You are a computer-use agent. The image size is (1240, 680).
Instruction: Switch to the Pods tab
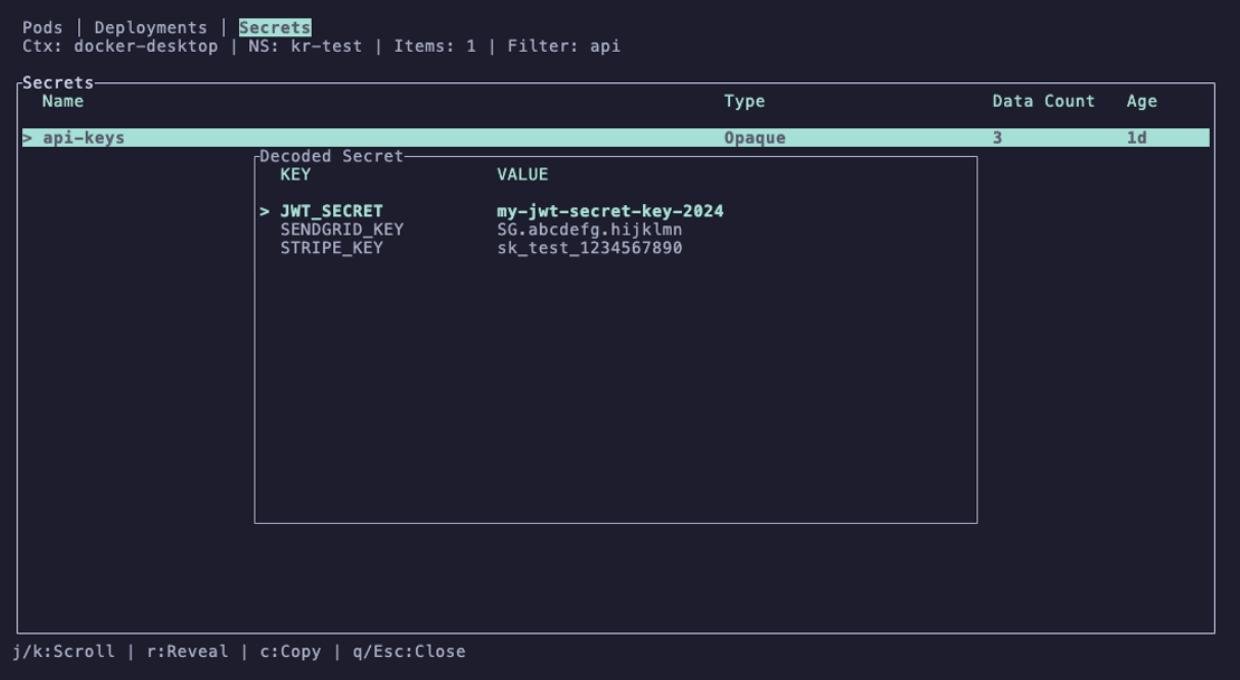(x=42, y=28)
